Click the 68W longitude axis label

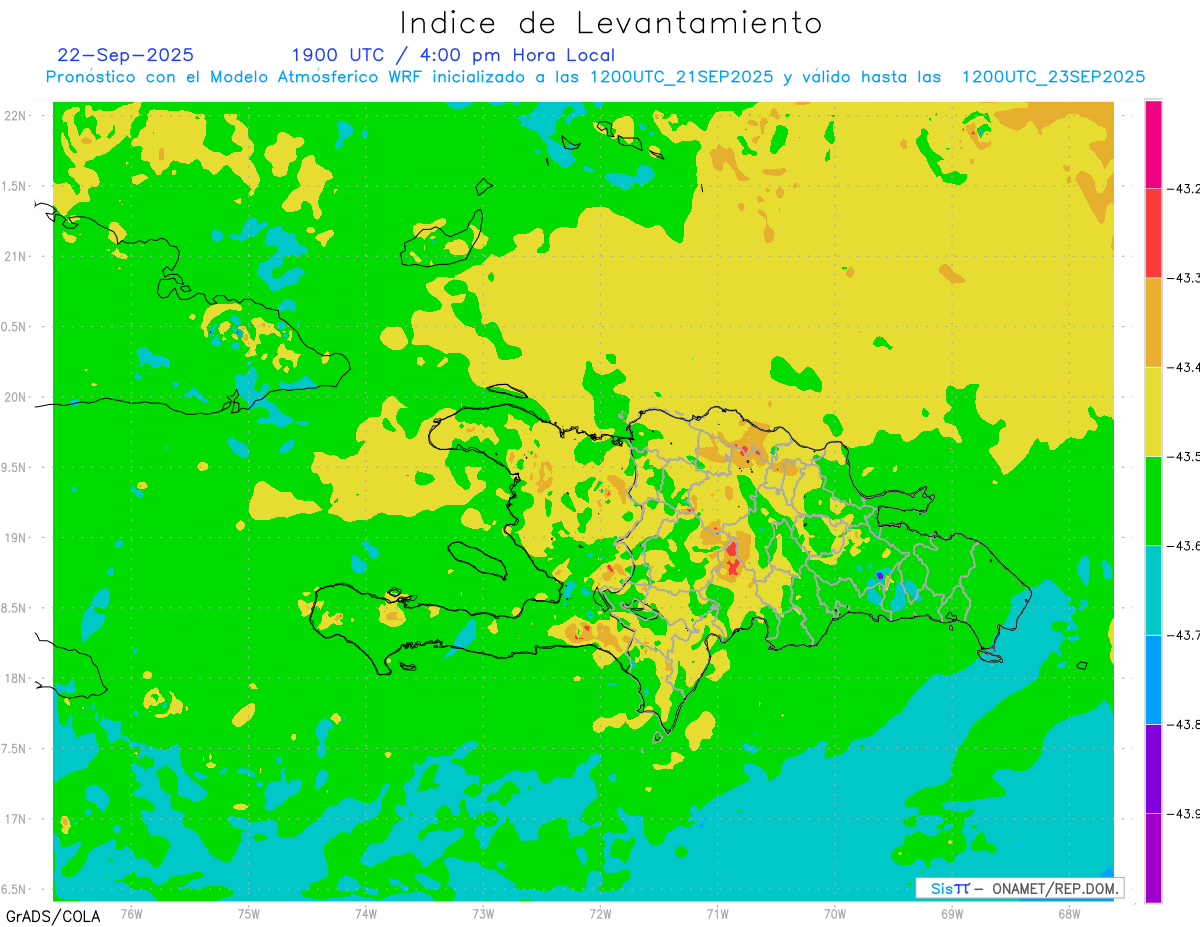coord(1068,913)
